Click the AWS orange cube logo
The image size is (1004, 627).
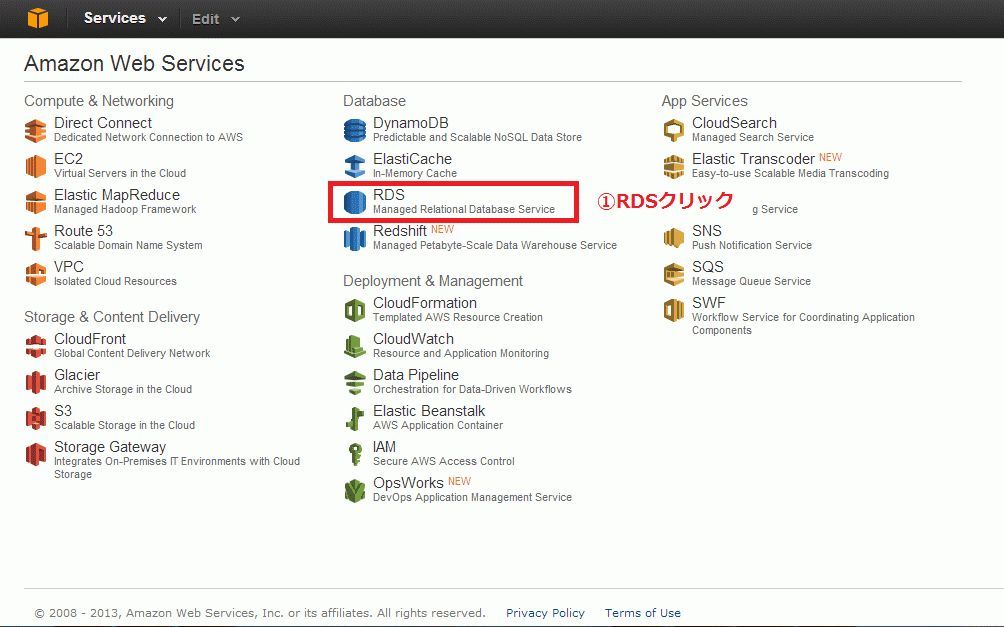(x=38, y=18)
